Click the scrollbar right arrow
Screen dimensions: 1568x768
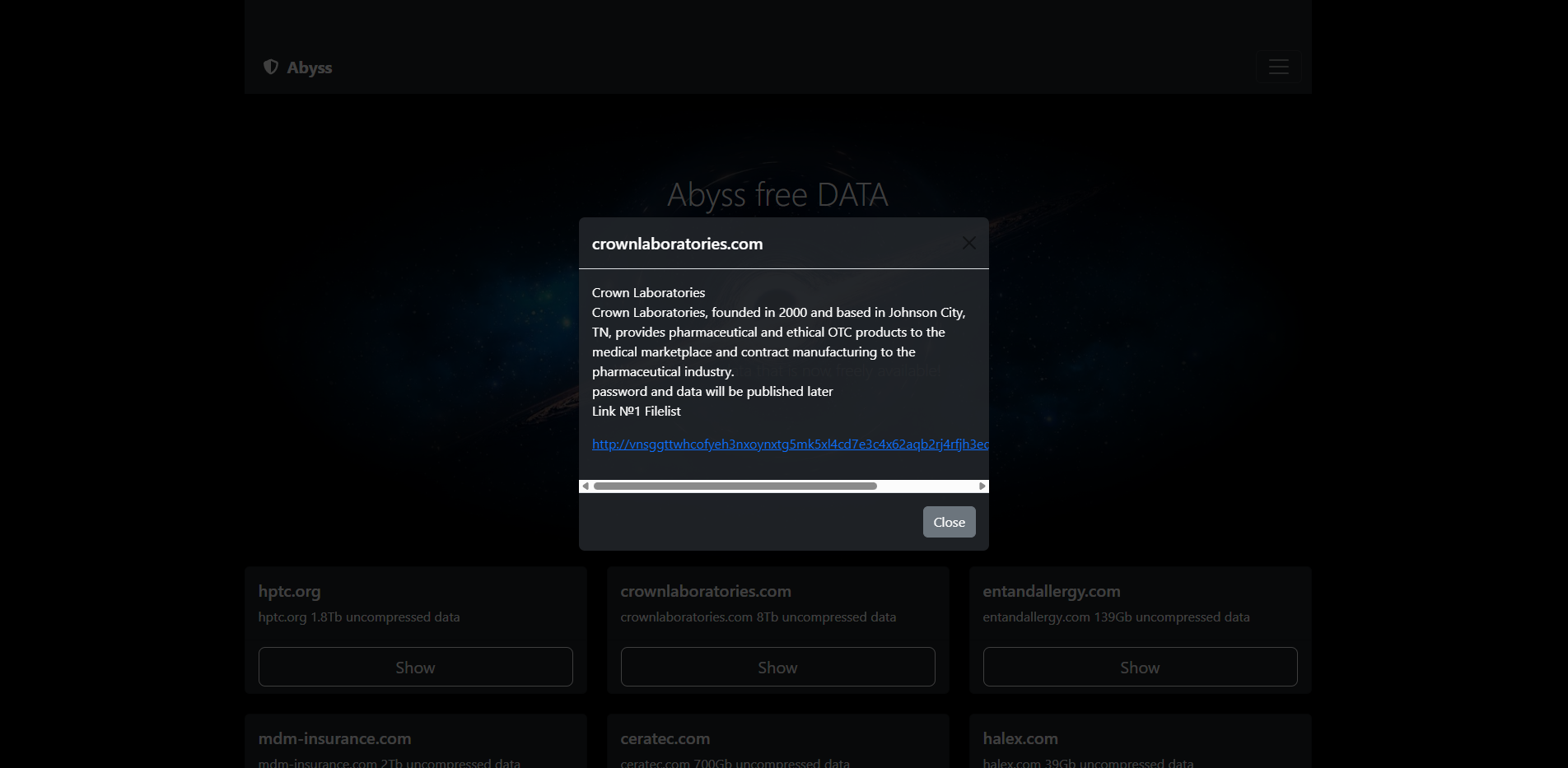click(x=982, y=486)
